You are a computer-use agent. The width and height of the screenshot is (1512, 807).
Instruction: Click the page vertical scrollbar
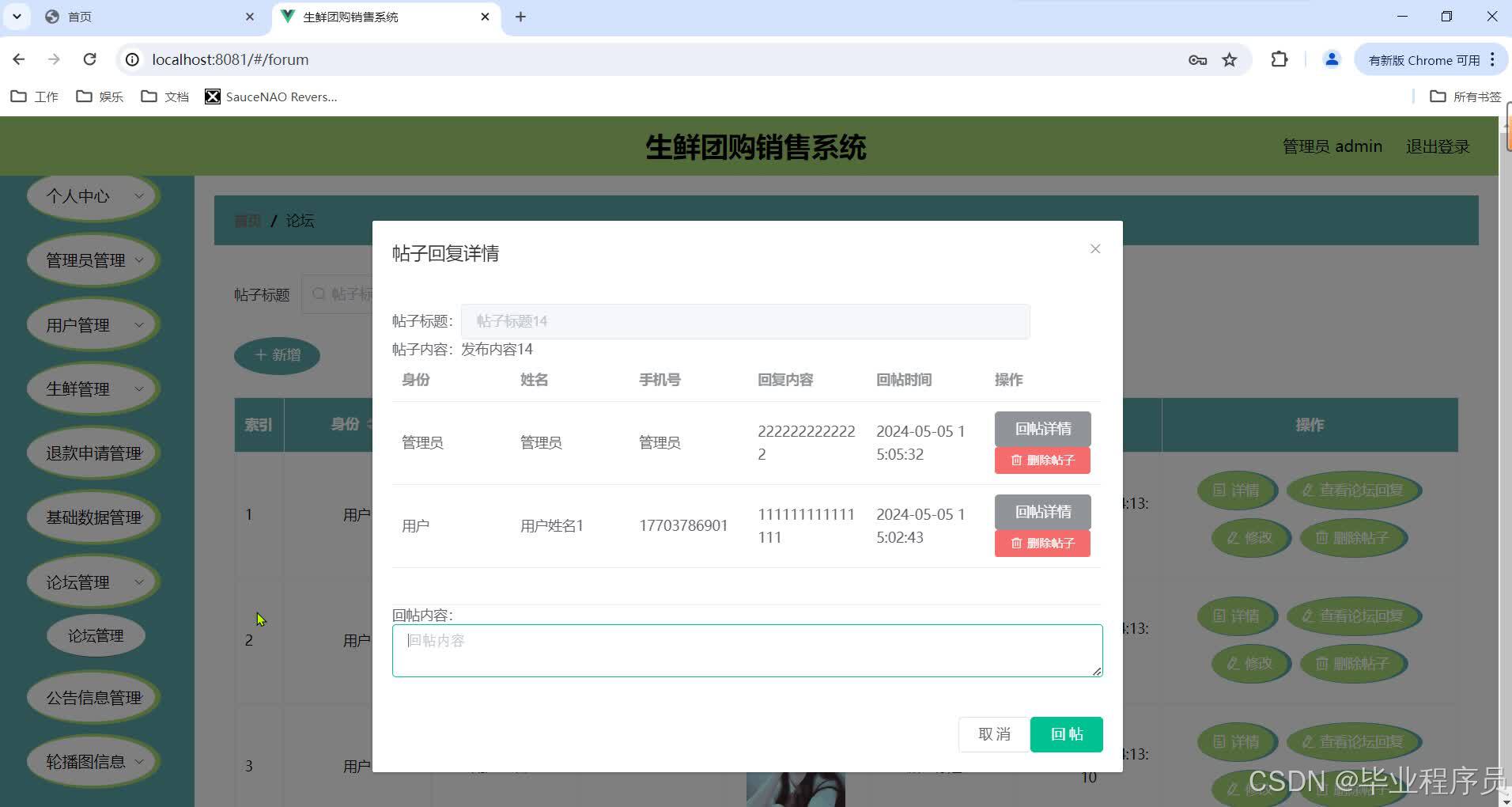point(1505,461)
